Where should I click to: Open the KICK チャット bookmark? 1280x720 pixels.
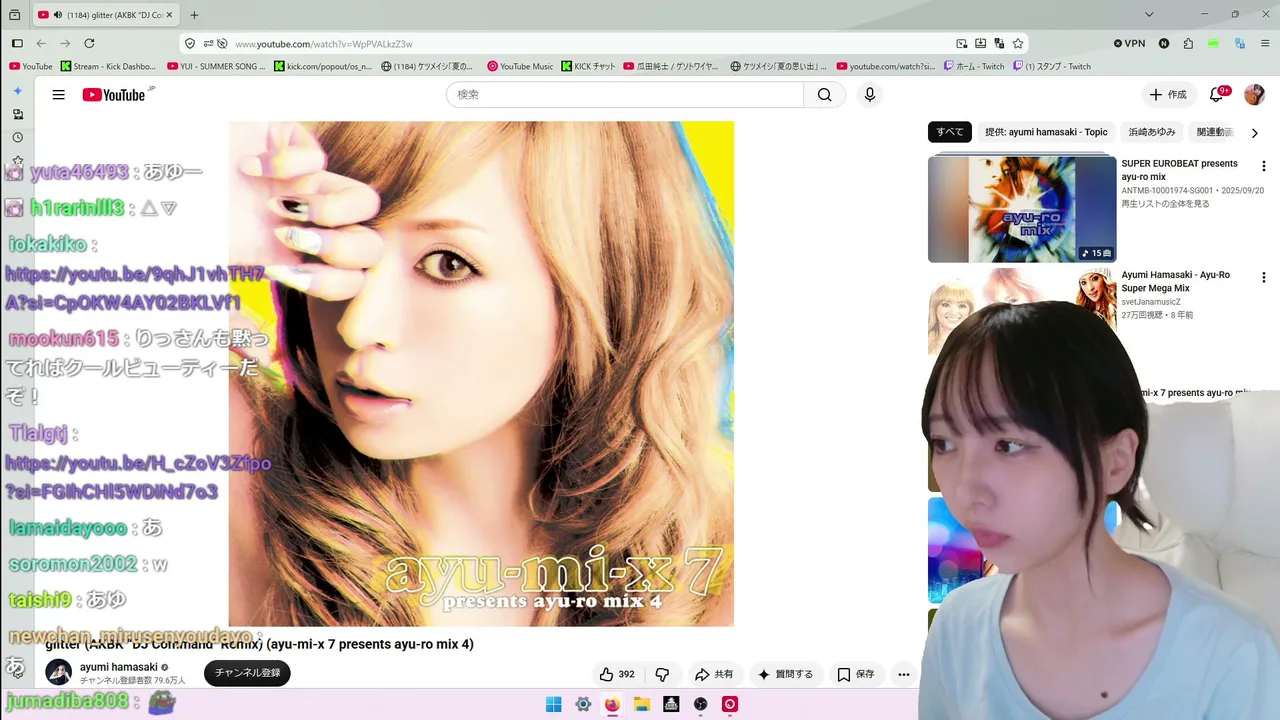tap(589, 67)
